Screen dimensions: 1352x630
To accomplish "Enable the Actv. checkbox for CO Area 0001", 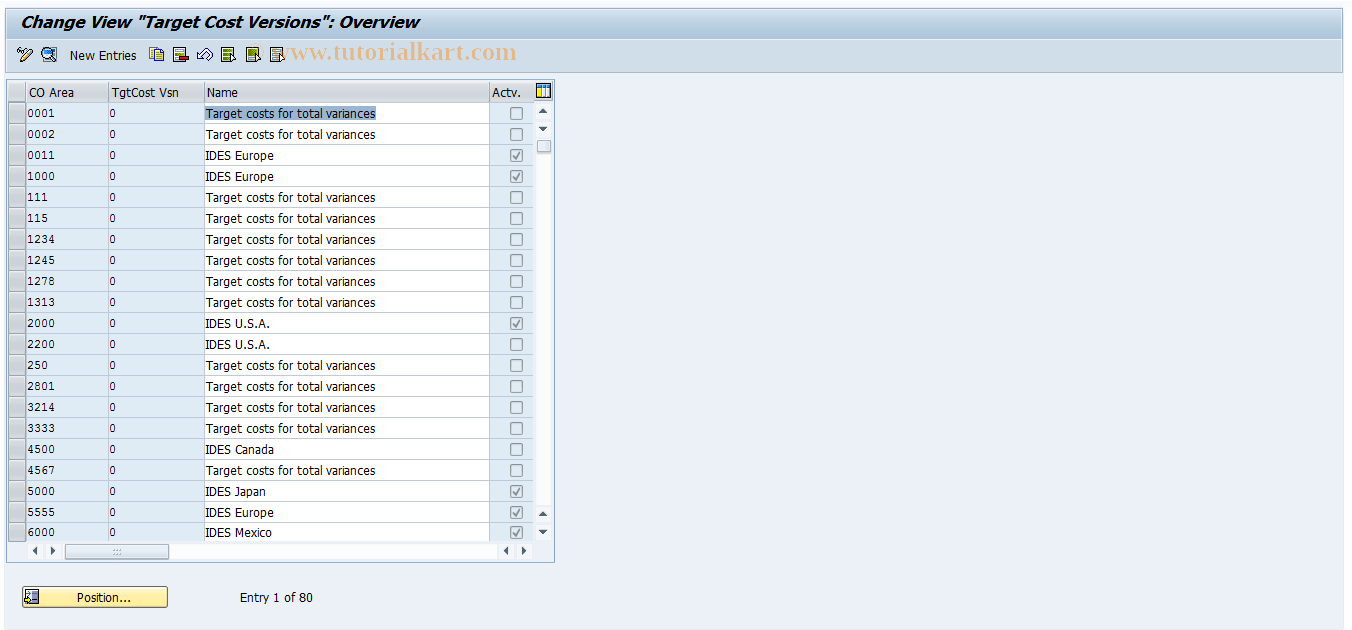I will pos(516,113).
